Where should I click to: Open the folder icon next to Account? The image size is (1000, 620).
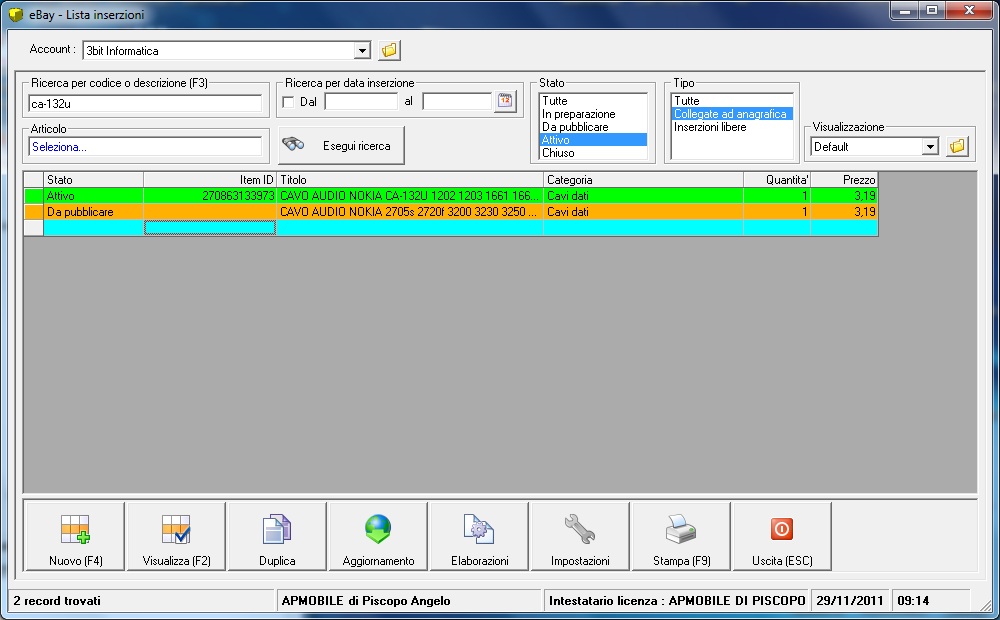click(389, 50)
